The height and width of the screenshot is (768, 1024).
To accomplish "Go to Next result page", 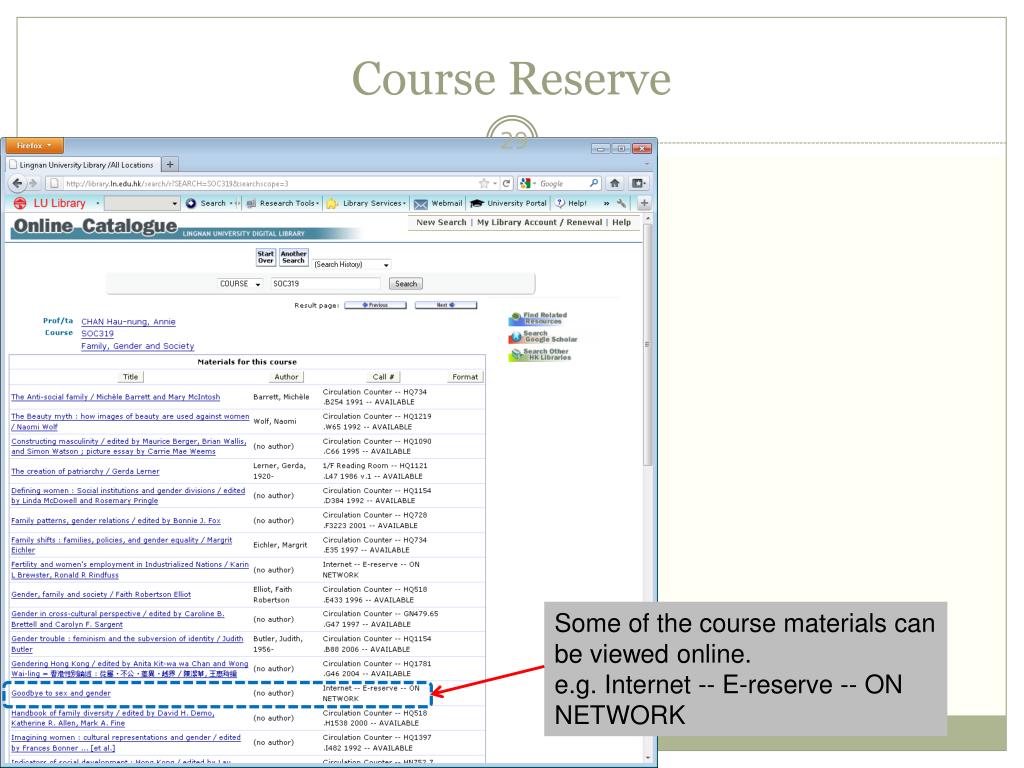I will [x=446, y=305].
